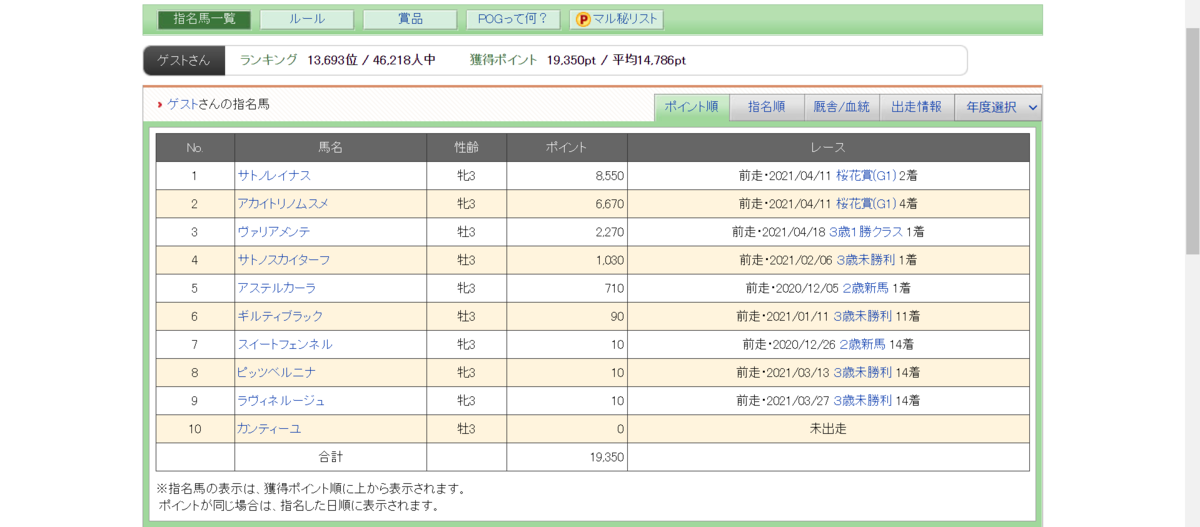Viewport: 1200px width, 527px height.
Task: Switch to the 出走情報 tab
Action: (x=916, y=106)
